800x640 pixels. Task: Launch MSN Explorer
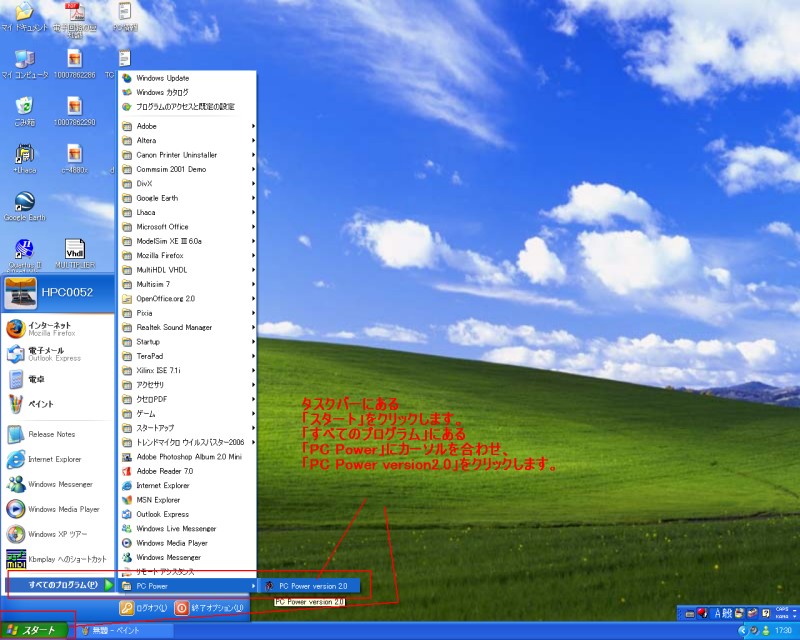(187, 500)
